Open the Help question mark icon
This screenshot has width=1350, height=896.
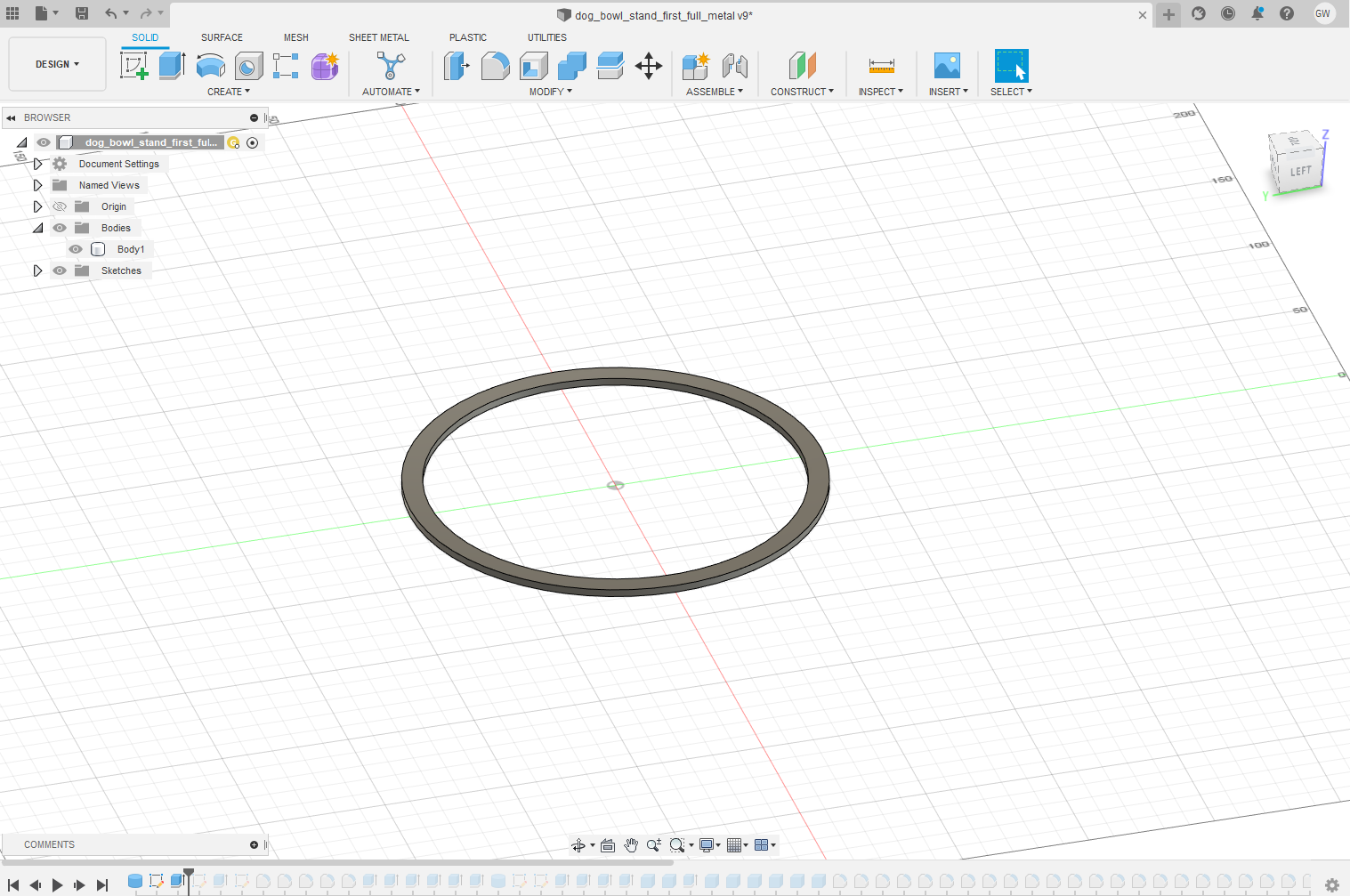pos(1287,13)
